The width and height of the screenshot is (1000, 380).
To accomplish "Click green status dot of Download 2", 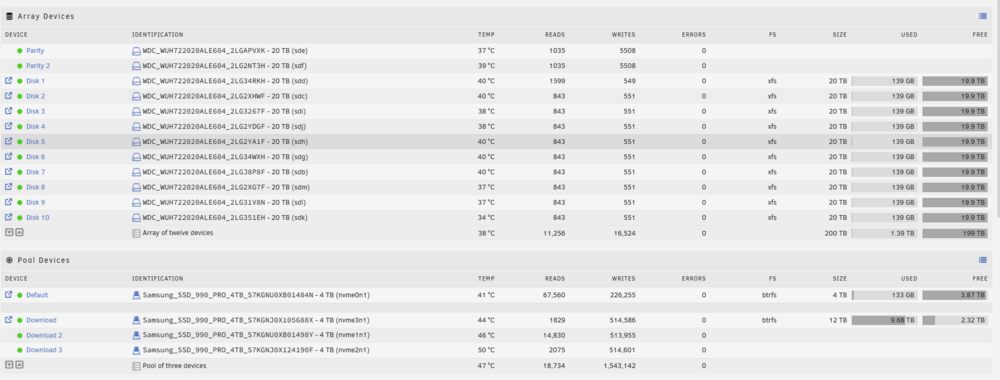I will pos(20,335).
